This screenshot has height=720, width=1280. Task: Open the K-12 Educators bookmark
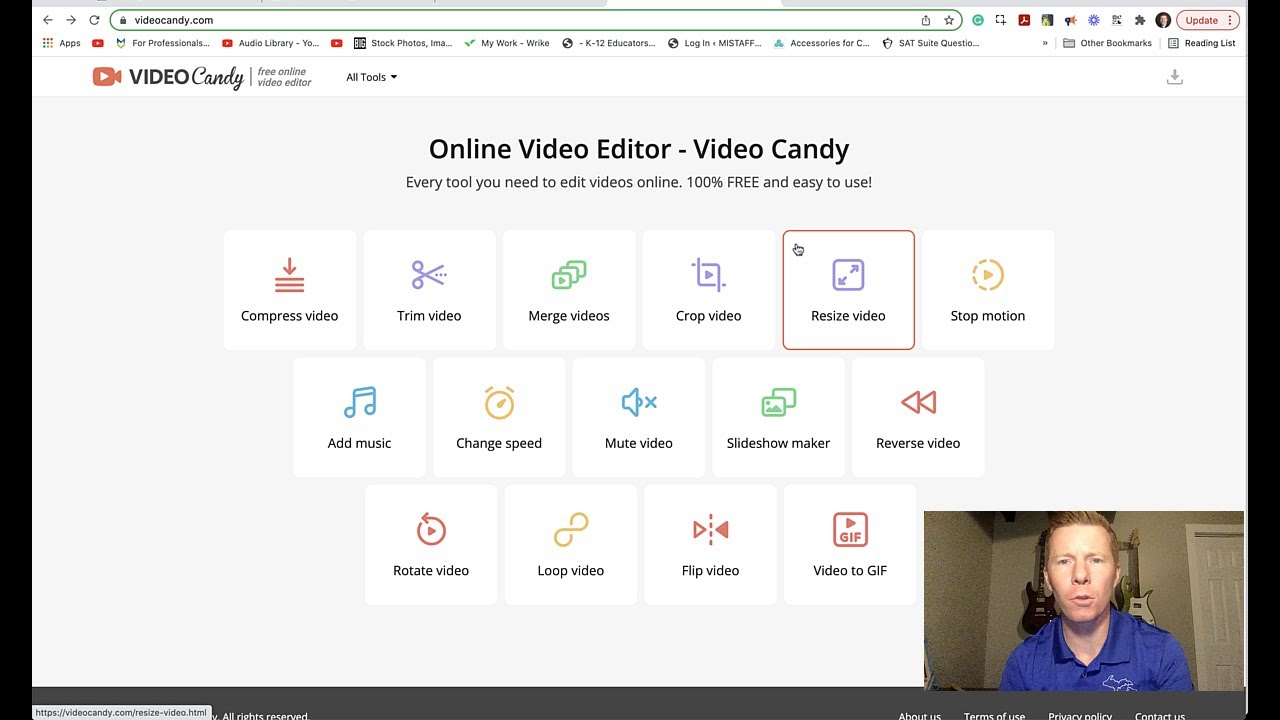[609, 43]
